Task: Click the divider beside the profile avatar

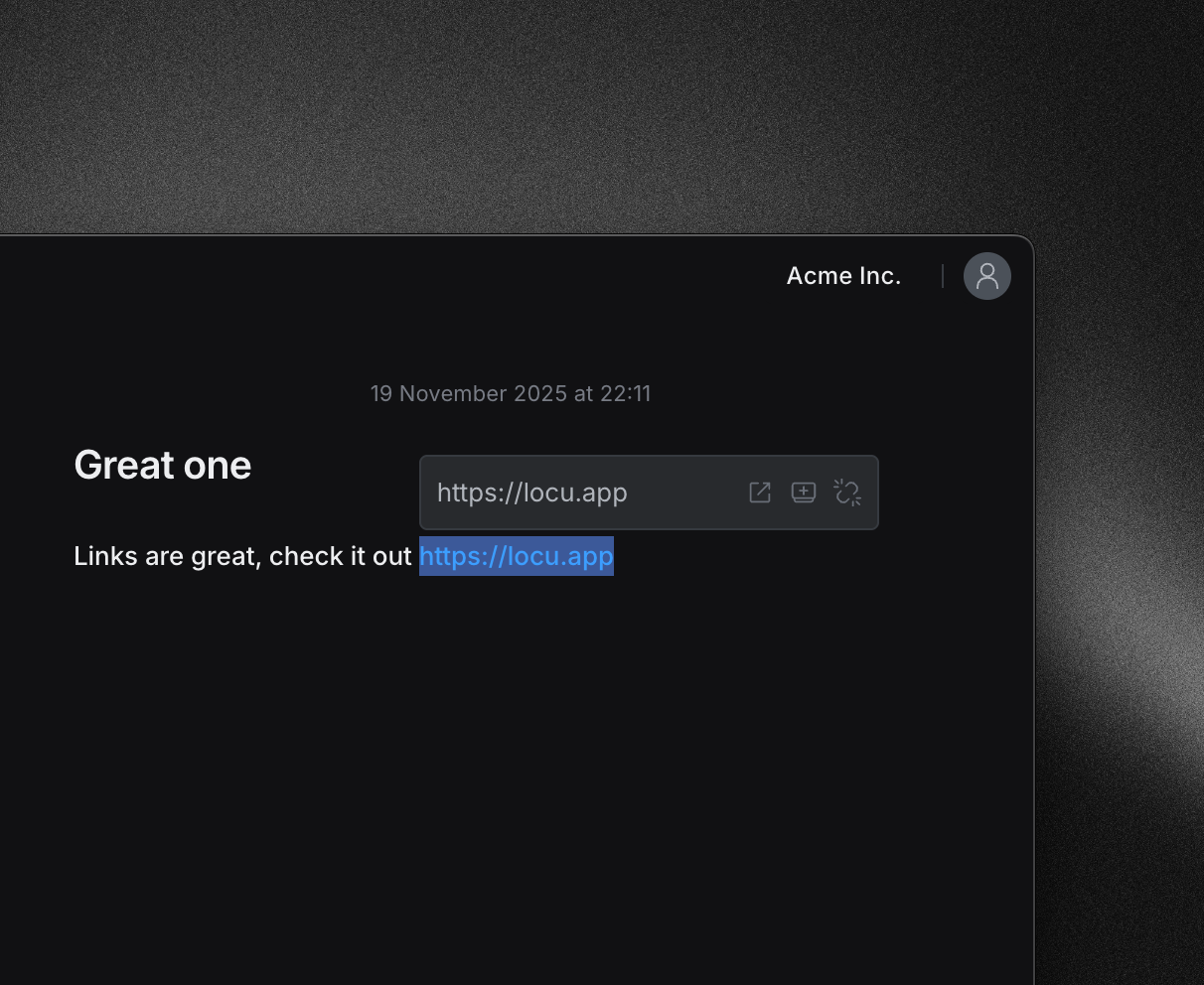Action: tap(943, 276)
